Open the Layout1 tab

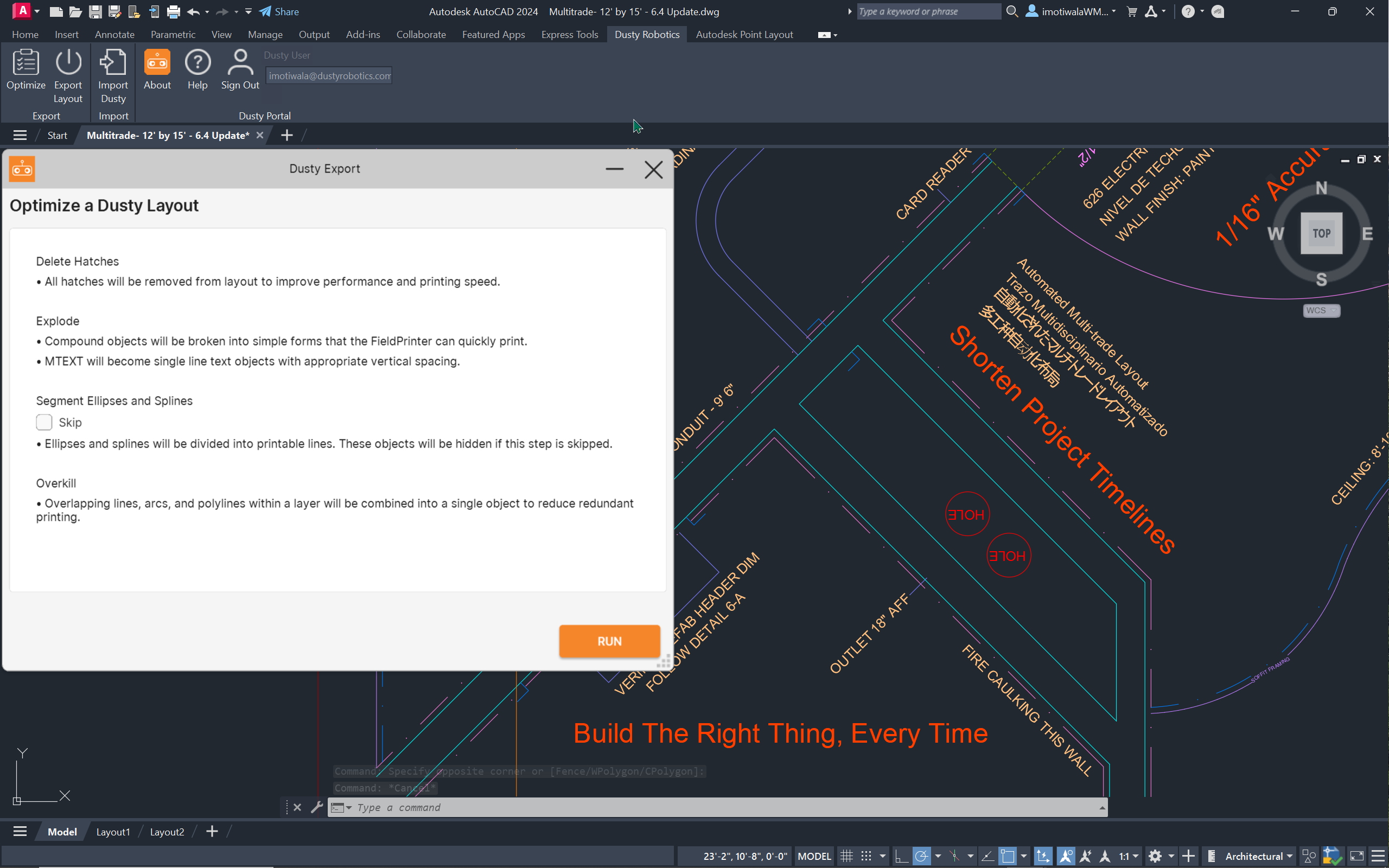pyautogui.click(x=113, y=831)
